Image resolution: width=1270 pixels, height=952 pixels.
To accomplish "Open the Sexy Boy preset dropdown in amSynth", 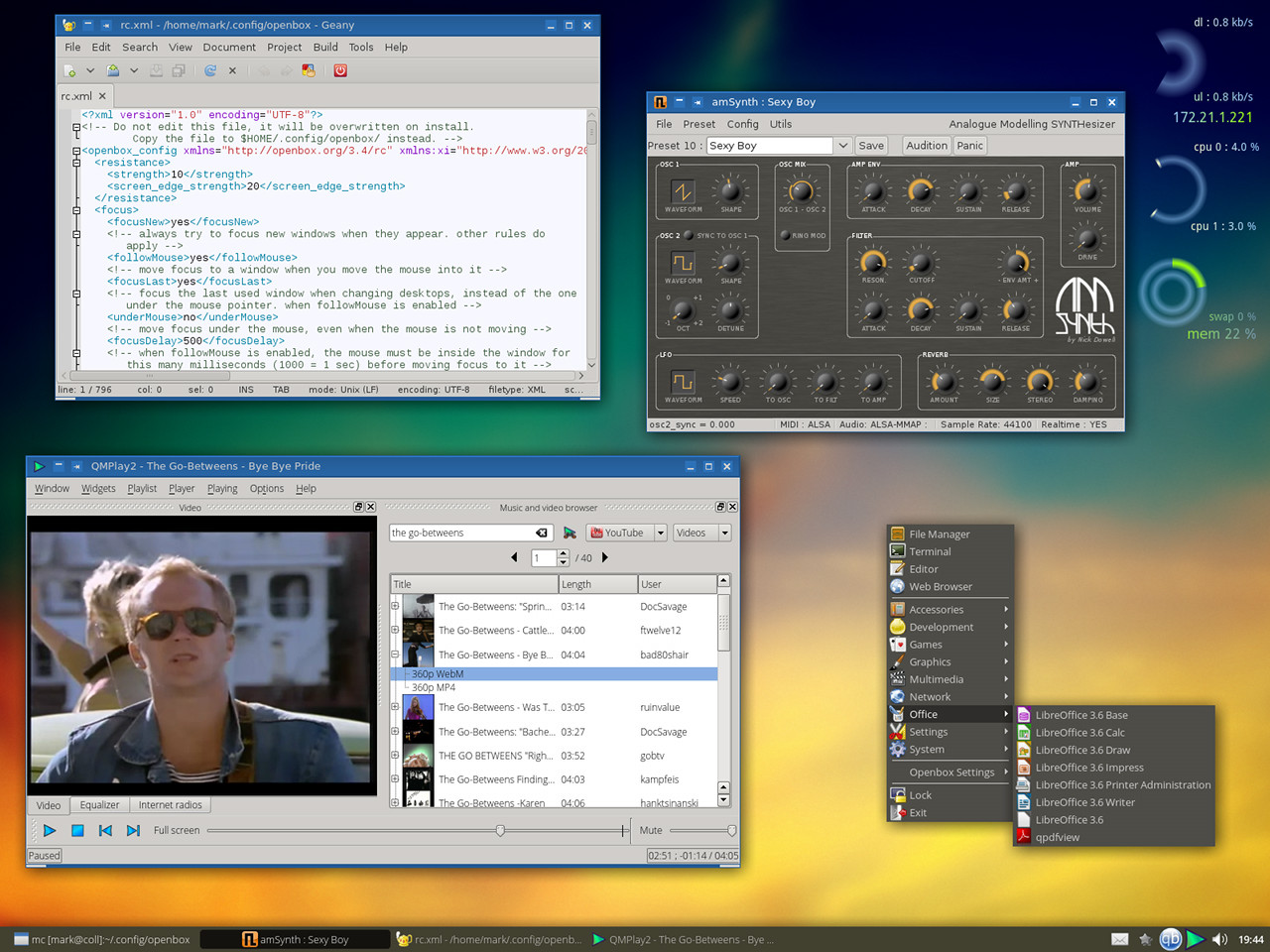I will pos(843,145).
